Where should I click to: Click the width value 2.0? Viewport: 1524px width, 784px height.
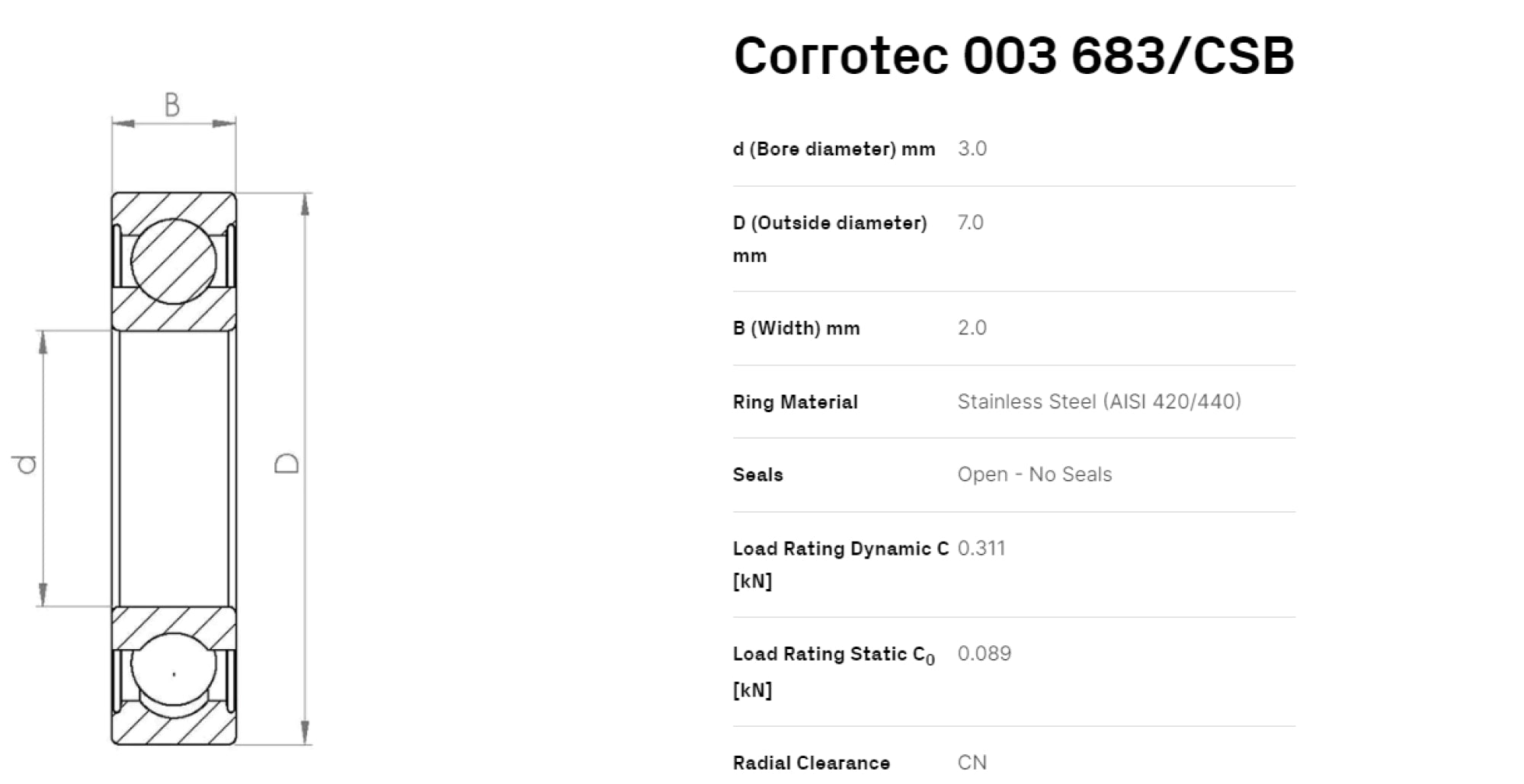coord(972,328)
